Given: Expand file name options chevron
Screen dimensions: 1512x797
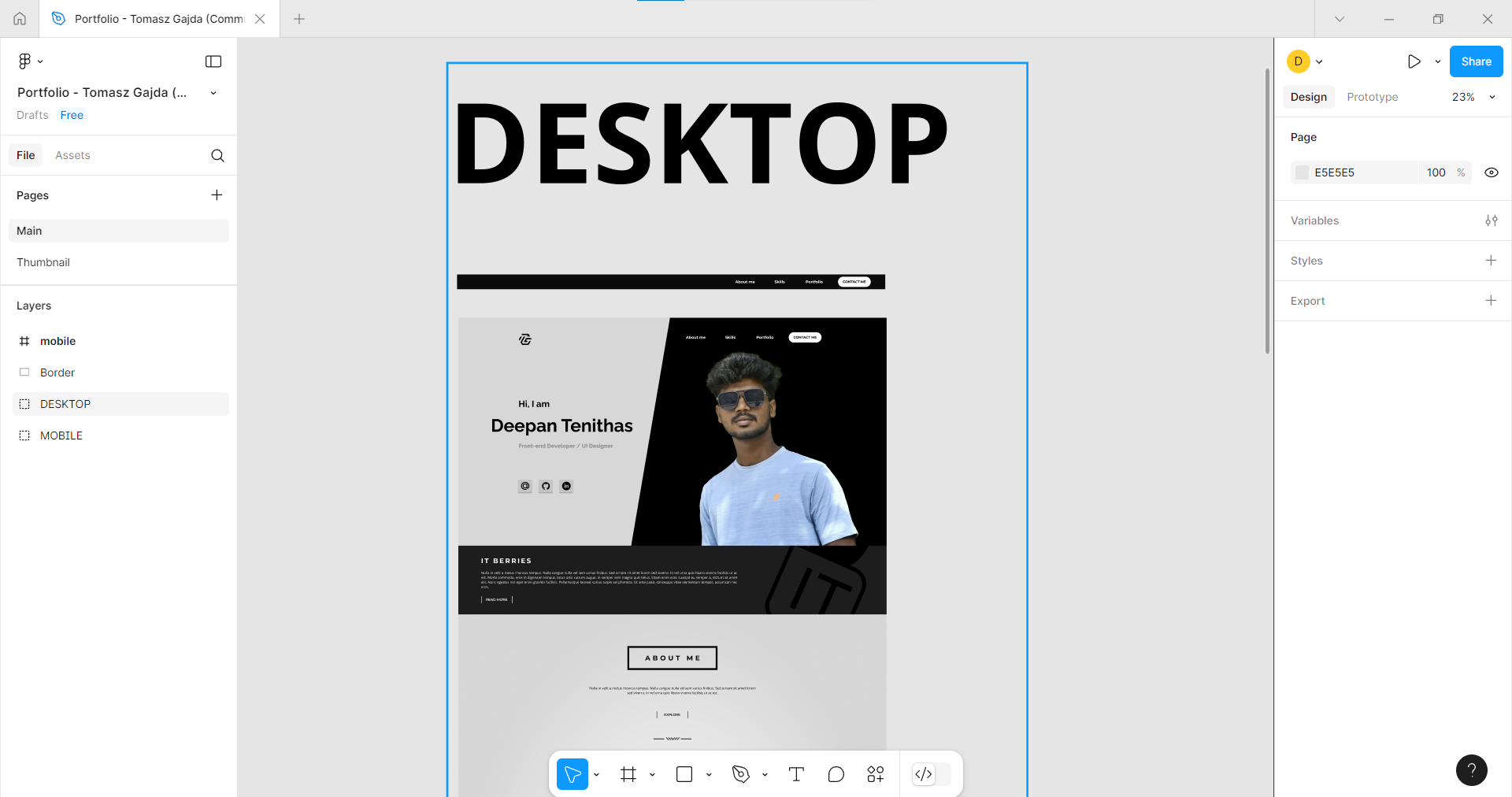Looking at the screenshot, I should coord(213,93).
